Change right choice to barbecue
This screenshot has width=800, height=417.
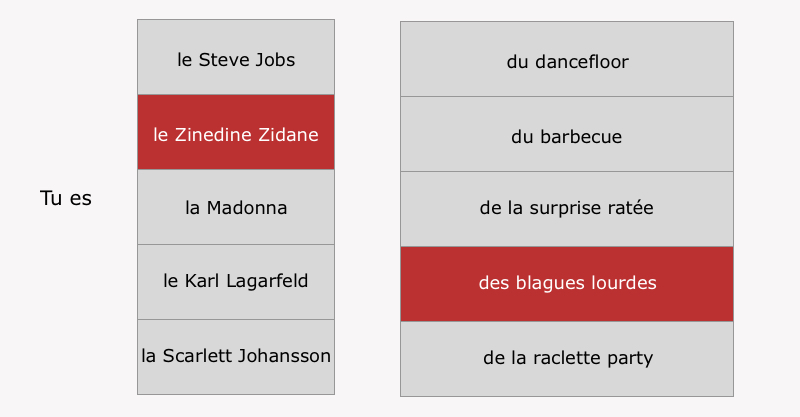pyautogui.click(x=567, y=134)
